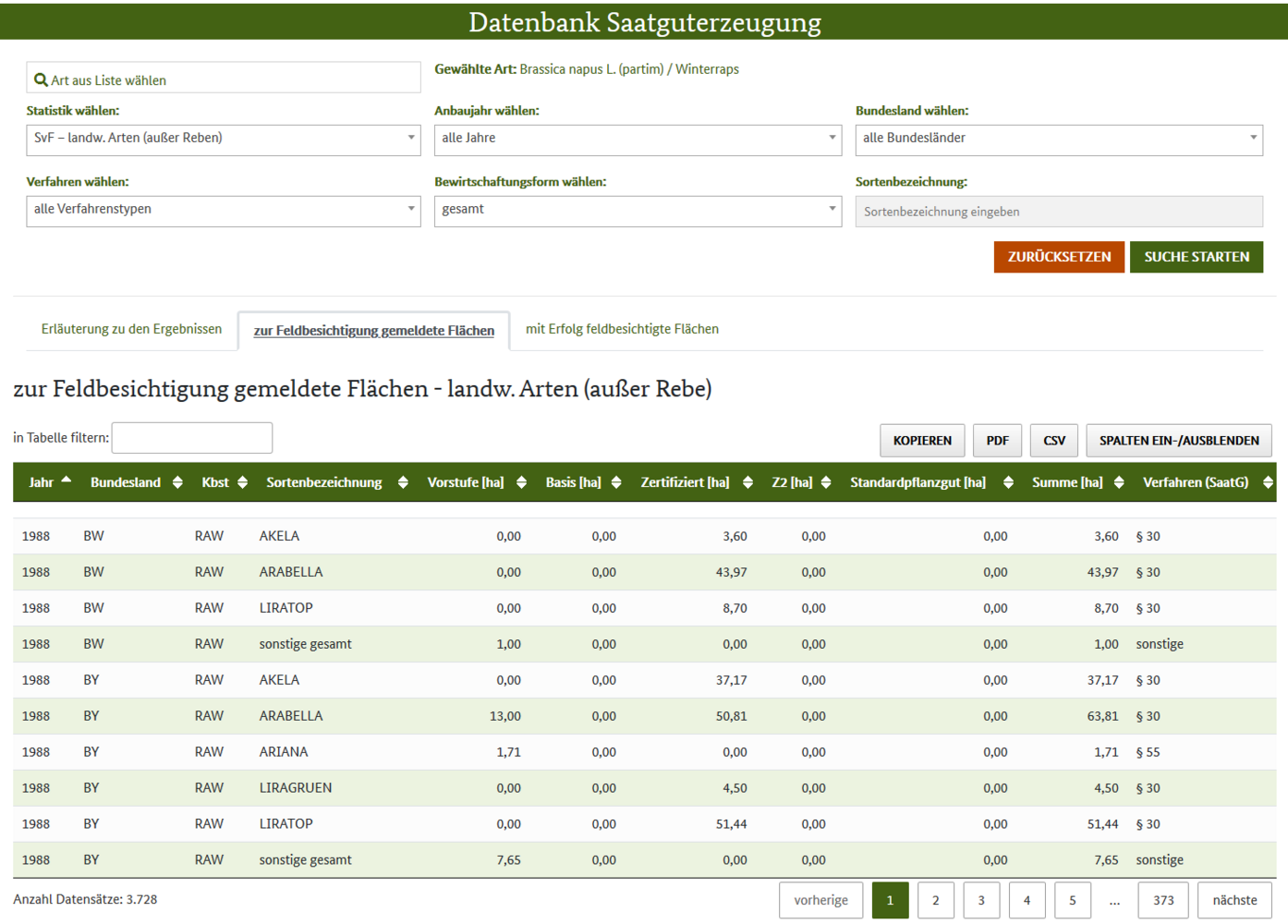
Task: Sort by Bundesland column sort icon
Action: coord(177,482)
